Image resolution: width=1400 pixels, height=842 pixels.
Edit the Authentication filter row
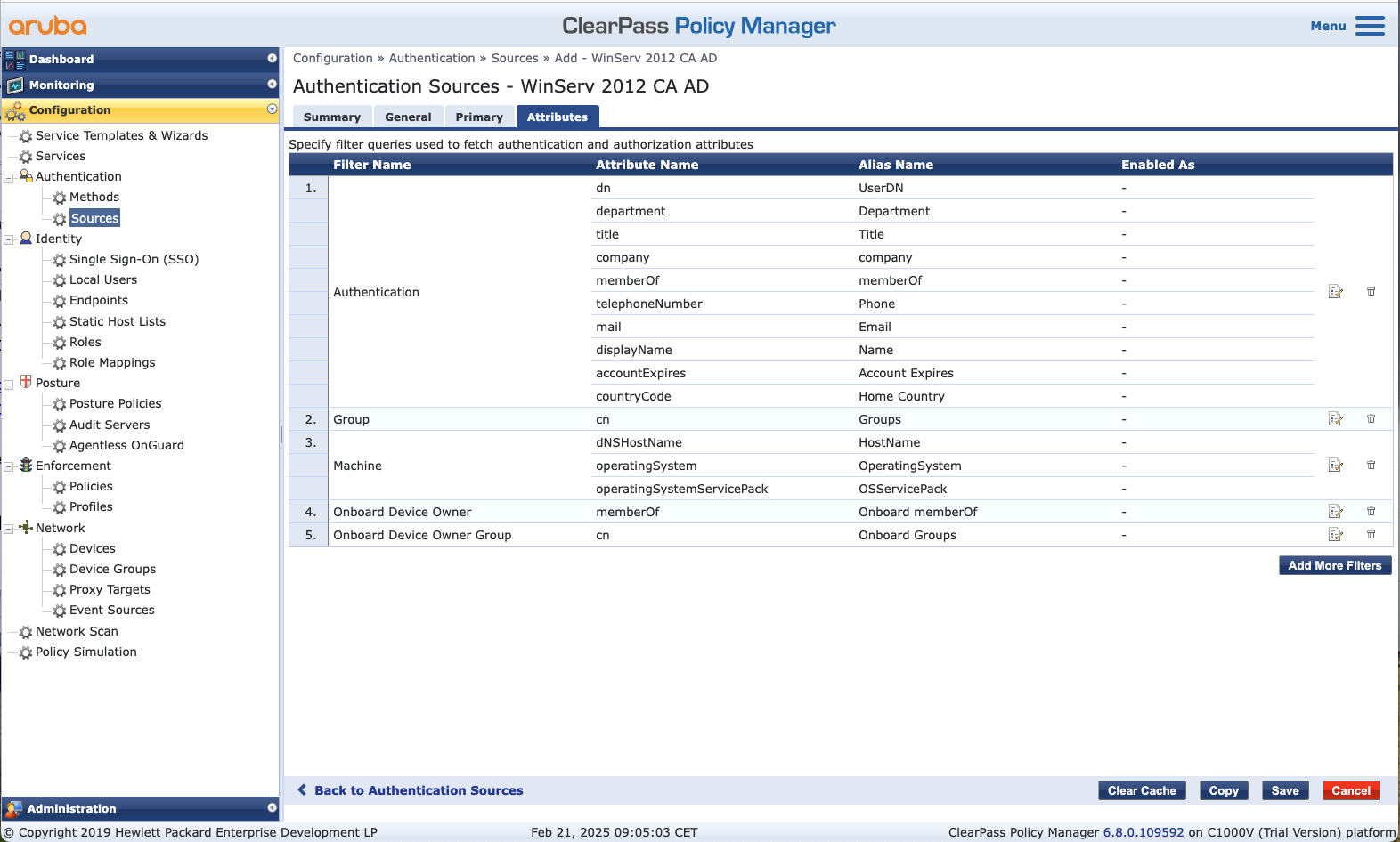(x=1335, y=292)
